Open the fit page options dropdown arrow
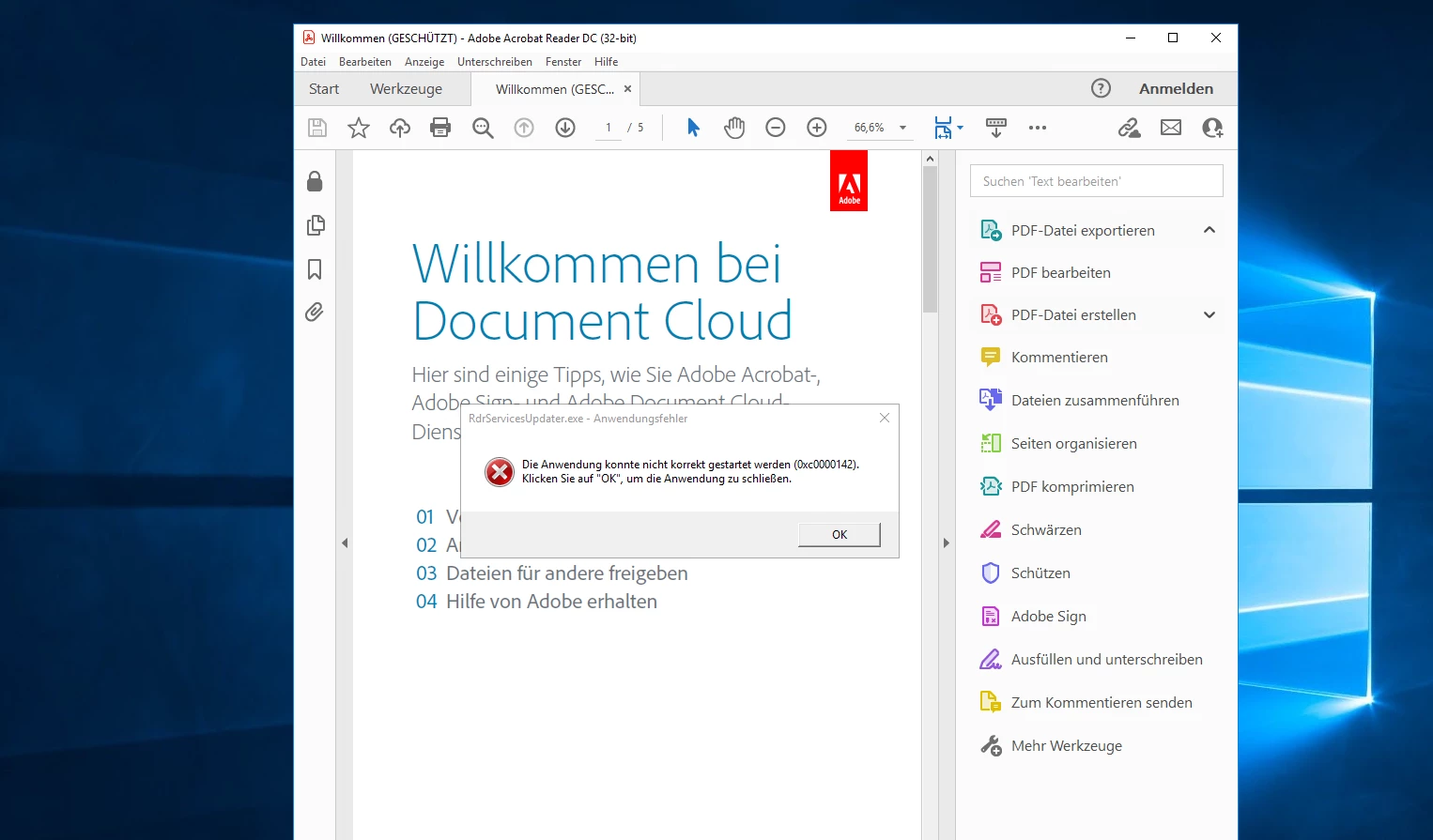1433x840 pixels. click(960, 128)
